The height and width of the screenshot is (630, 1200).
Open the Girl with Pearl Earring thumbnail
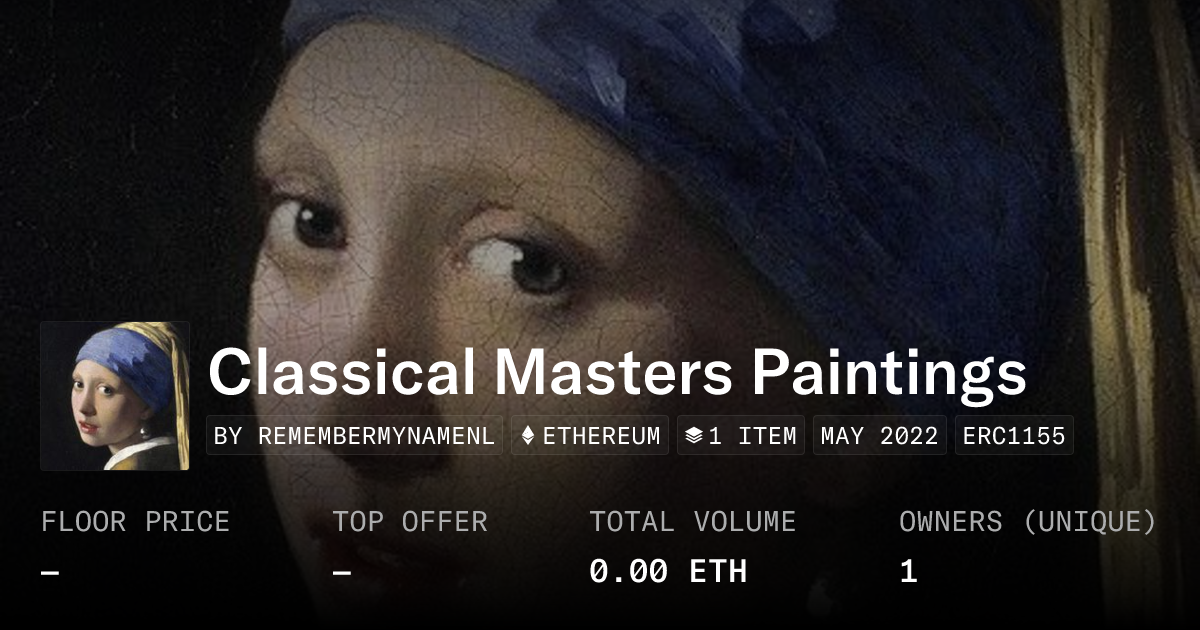(115, 396)
